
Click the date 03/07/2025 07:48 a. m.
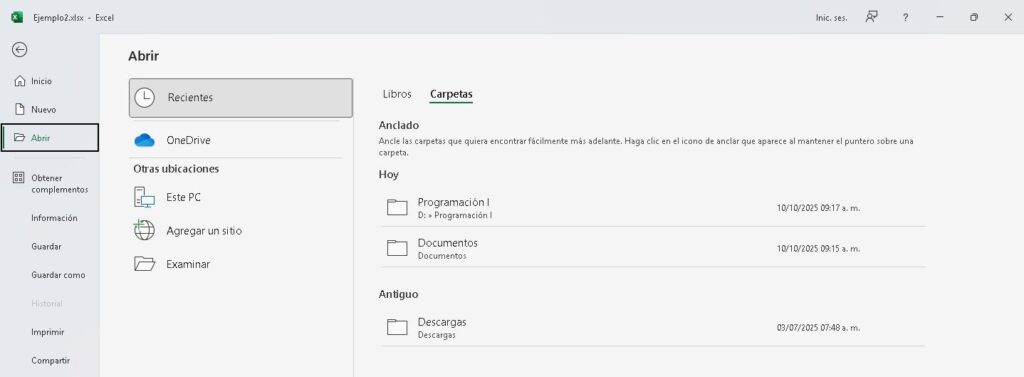818,328
